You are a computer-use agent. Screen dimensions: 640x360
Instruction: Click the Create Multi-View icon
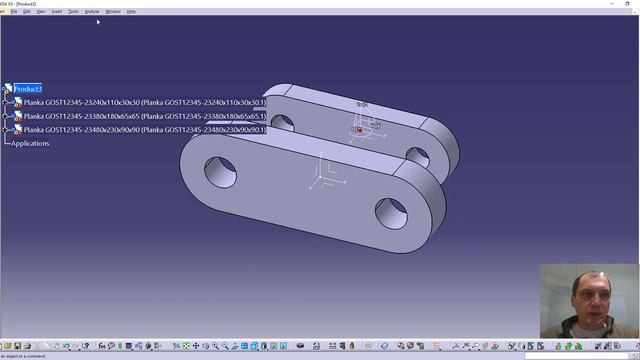[x=244, y=346]
